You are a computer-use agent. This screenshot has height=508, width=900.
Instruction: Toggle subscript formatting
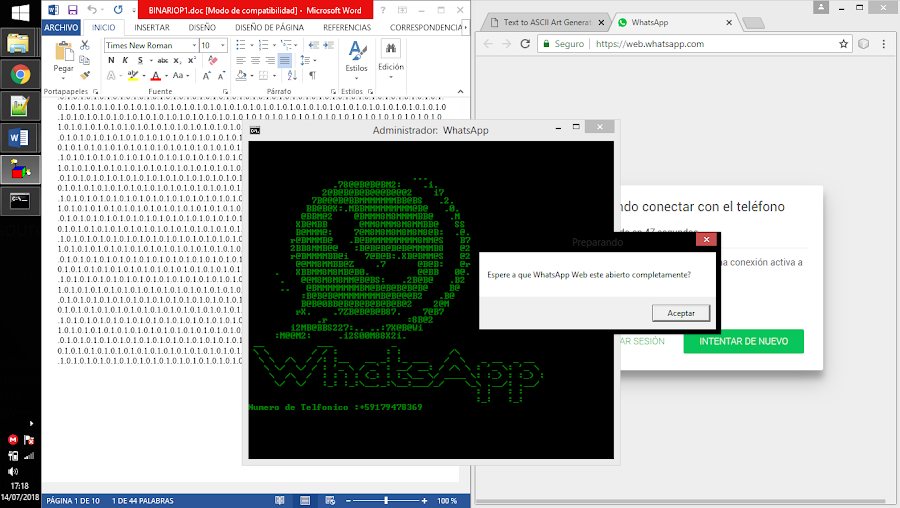click(x=177, y=60)
